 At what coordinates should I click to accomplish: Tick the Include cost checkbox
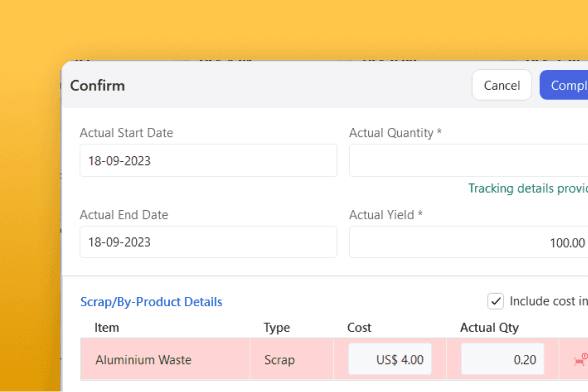(x=495, y=301)
